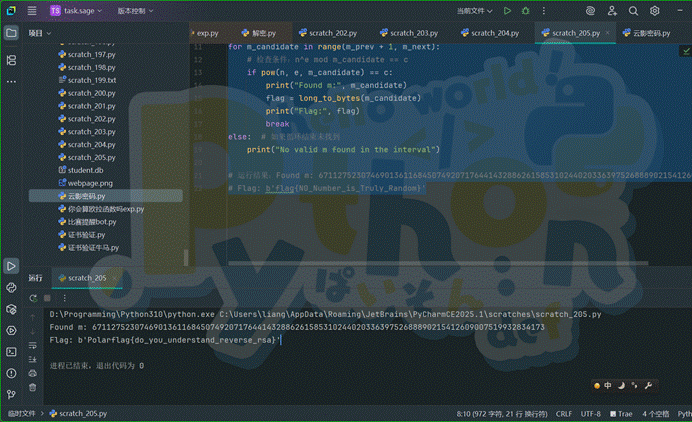Click 临时文件 breadcrumb in navigation bar

21,414
